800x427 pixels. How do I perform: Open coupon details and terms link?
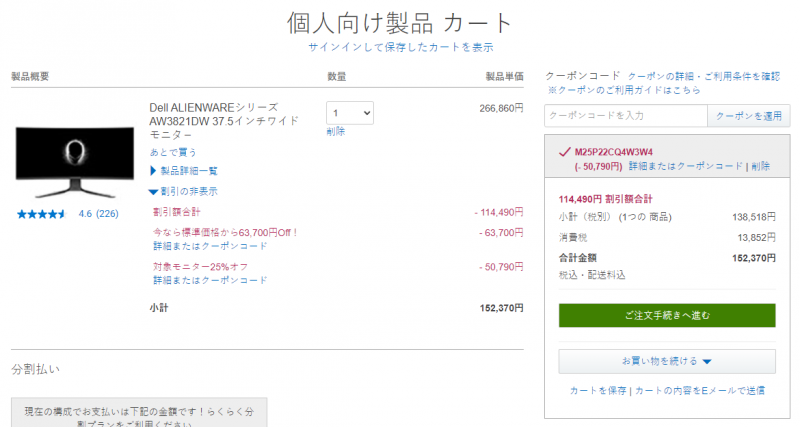click(x=704, y=76)
